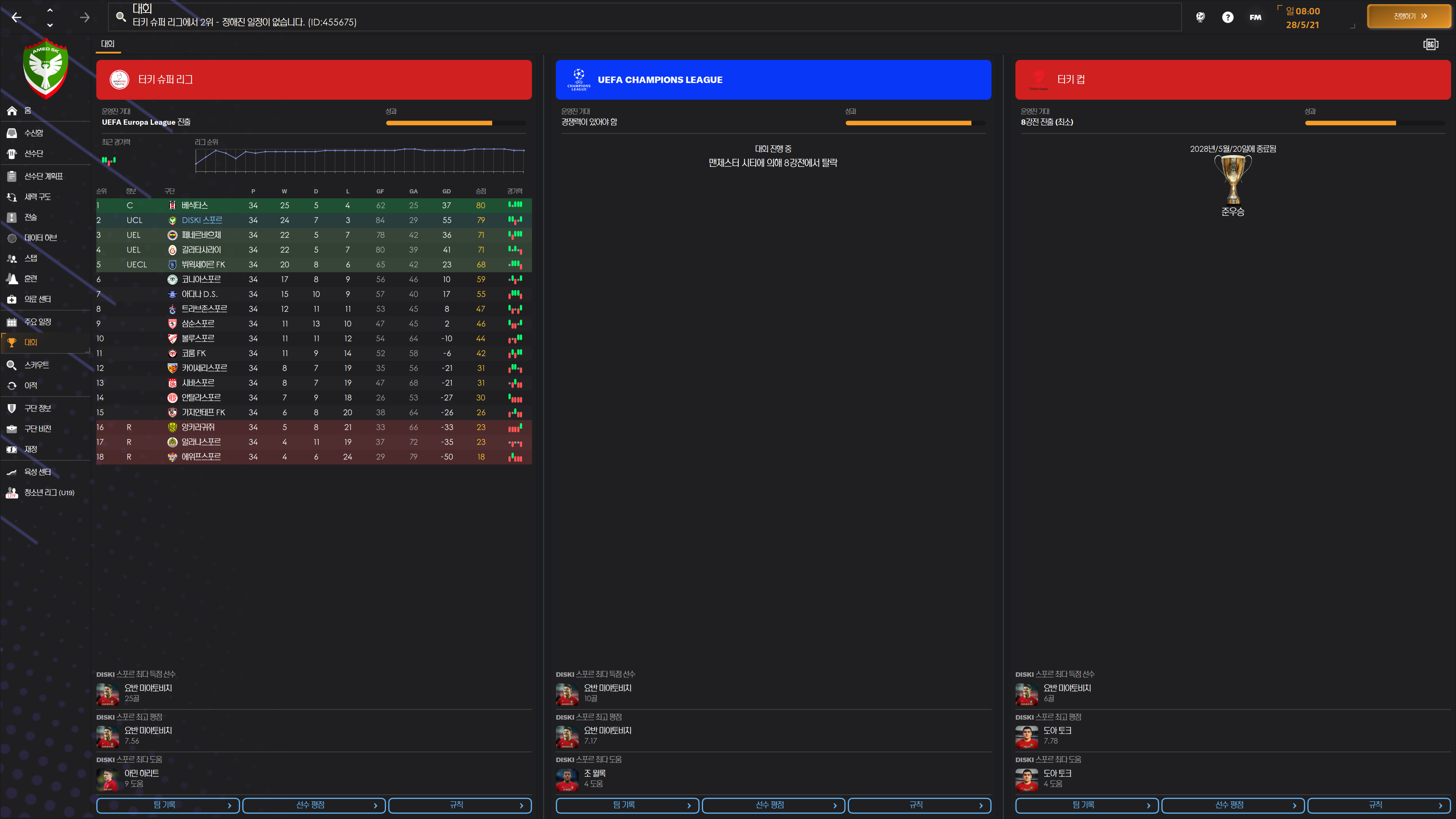Select the 대회 tab

(107, 44)
